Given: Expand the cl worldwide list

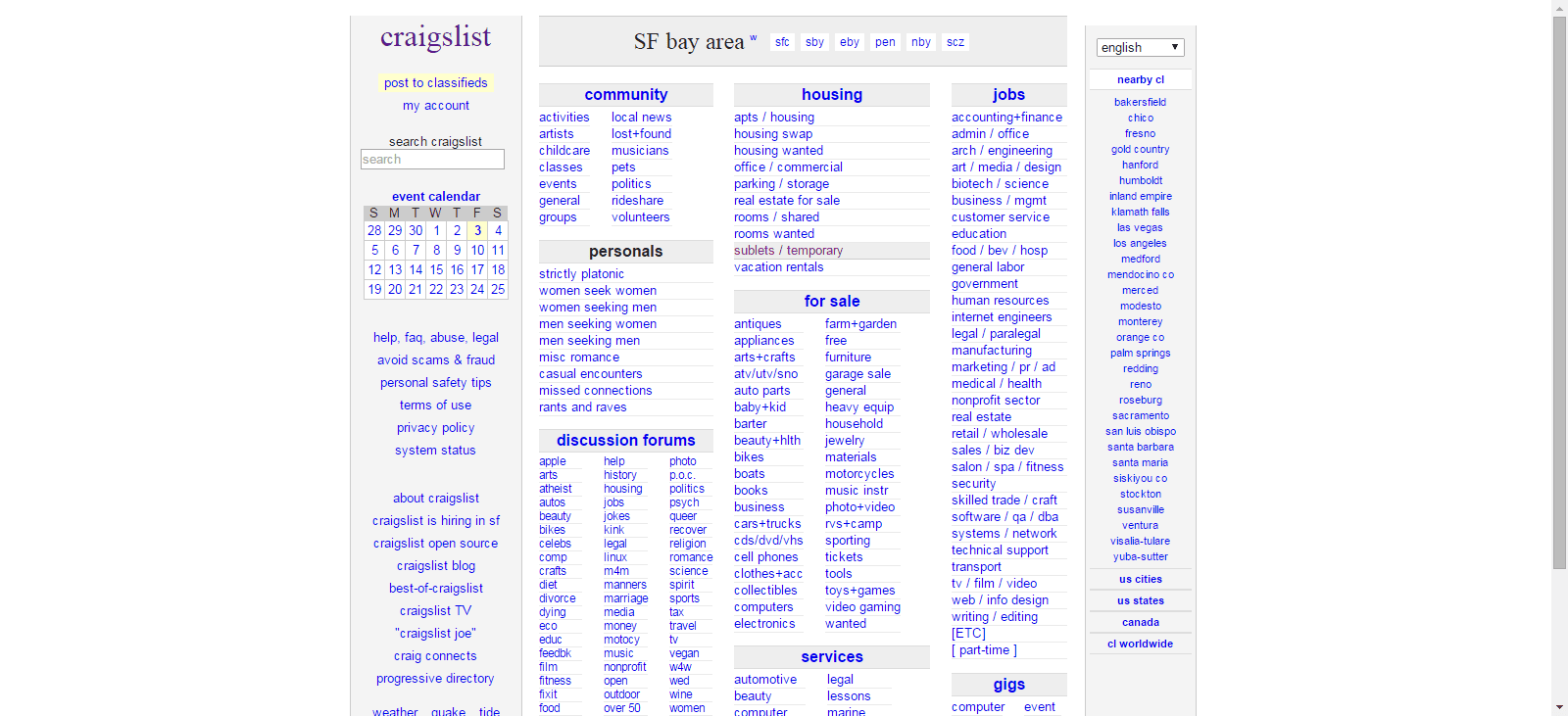Looking at the screenshot, I should coord(1141,644).
